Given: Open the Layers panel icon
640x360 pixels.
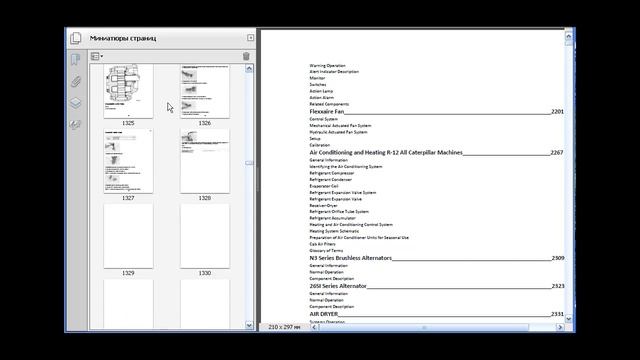Looking at the screenshot, I should click(76, 103).
